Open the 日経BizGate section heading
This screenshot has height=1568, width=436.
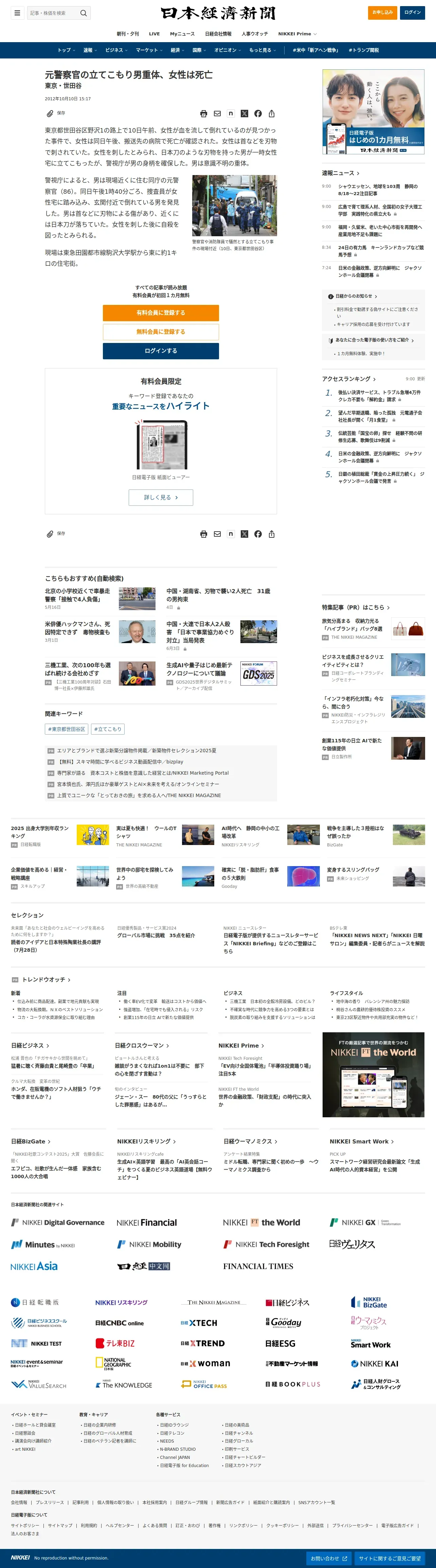coord(31,1141)
